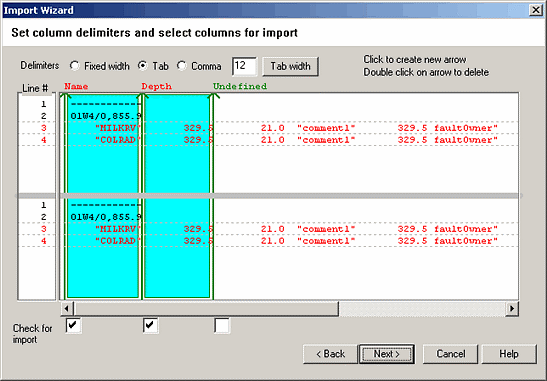Apply the Tab width button
This screenshot has height=381, width=547.
[290, 66]
